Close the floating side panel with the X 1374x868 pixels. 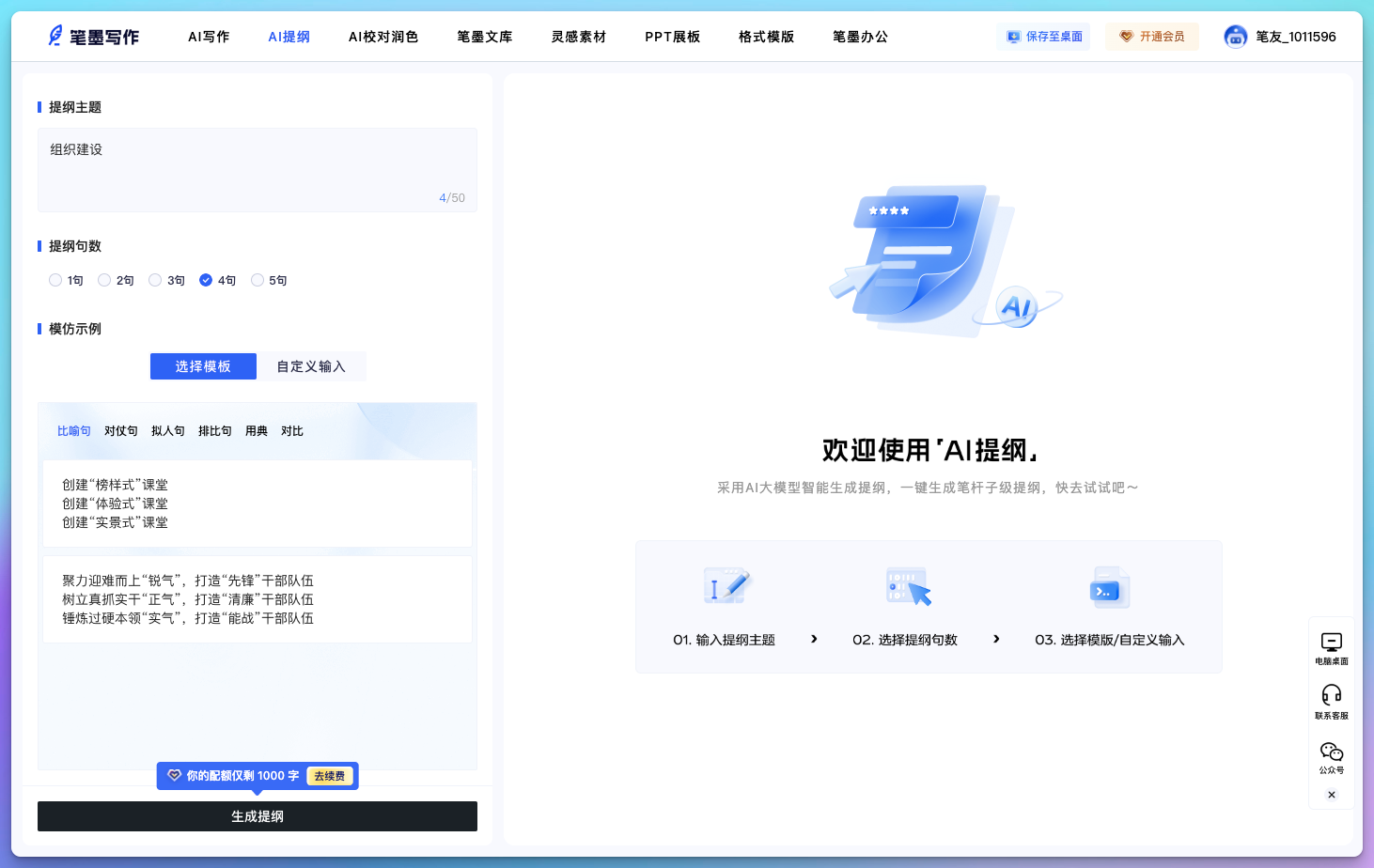coord(1331,795)
